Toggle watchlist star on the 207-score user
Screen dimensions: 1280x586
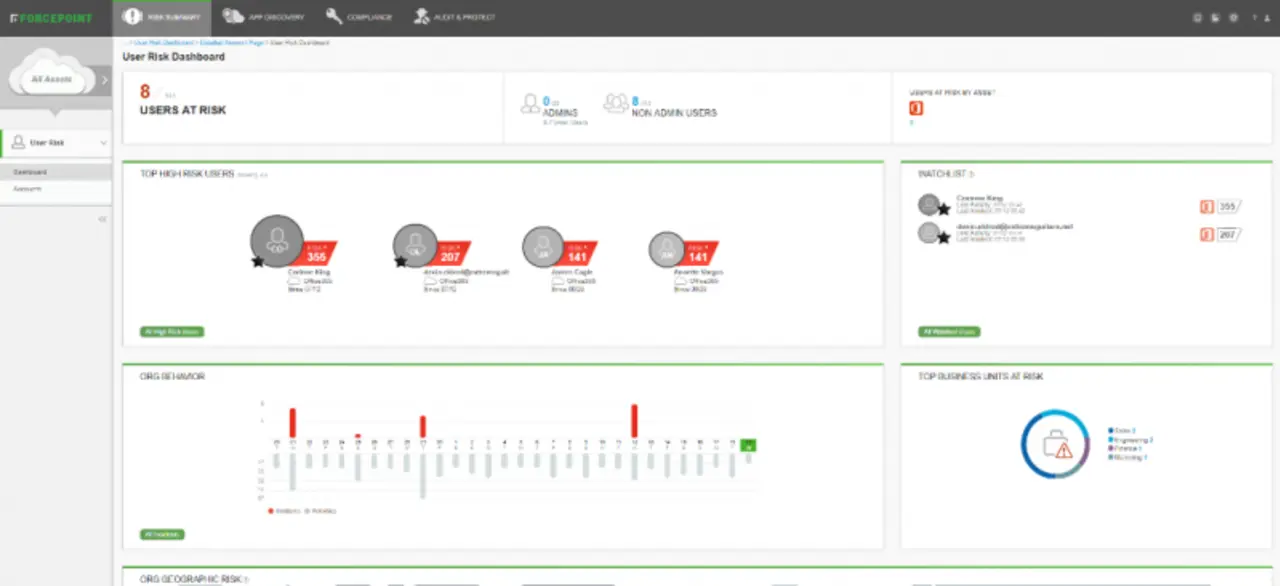click(x=401, y=261)
